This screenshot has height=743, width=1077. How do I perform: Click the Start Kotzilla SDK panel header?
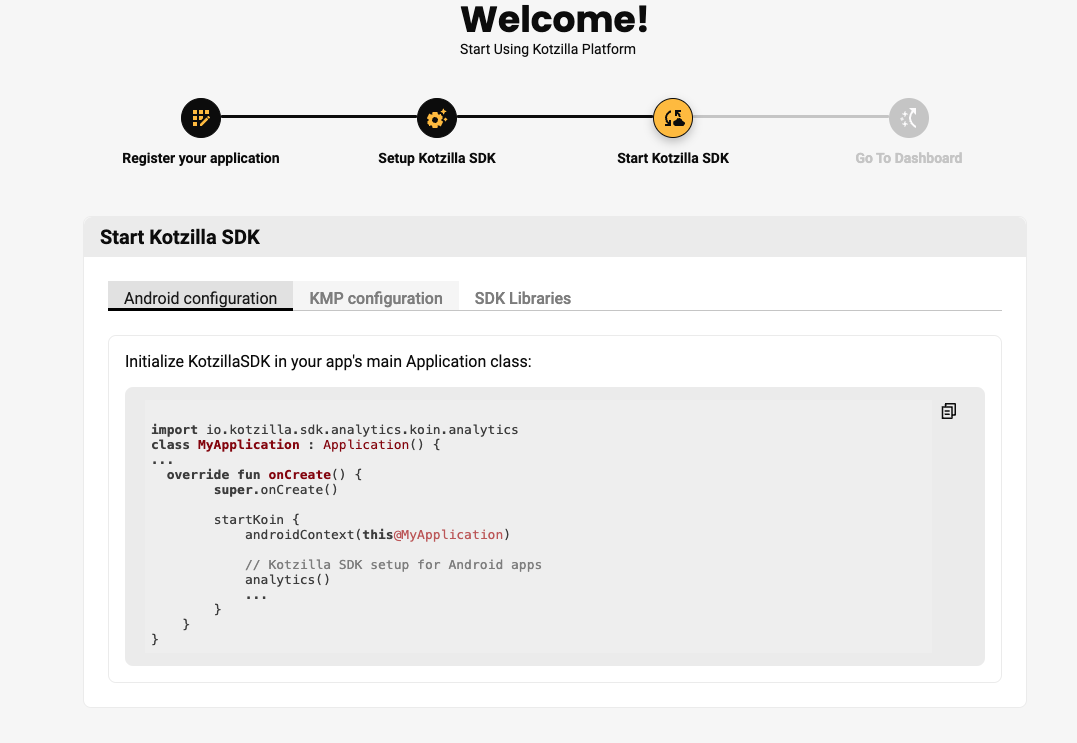[x=180, y=237]
